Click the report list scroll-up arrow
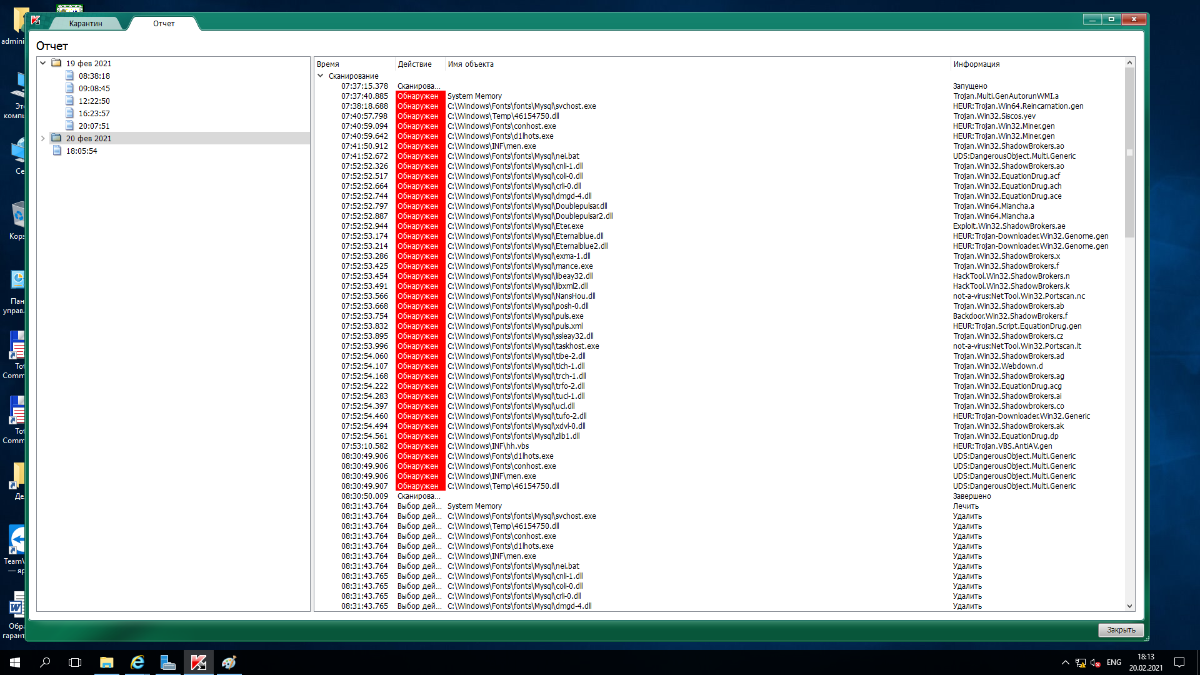This screenshot has height=675, width=1200. point(1130,62)
